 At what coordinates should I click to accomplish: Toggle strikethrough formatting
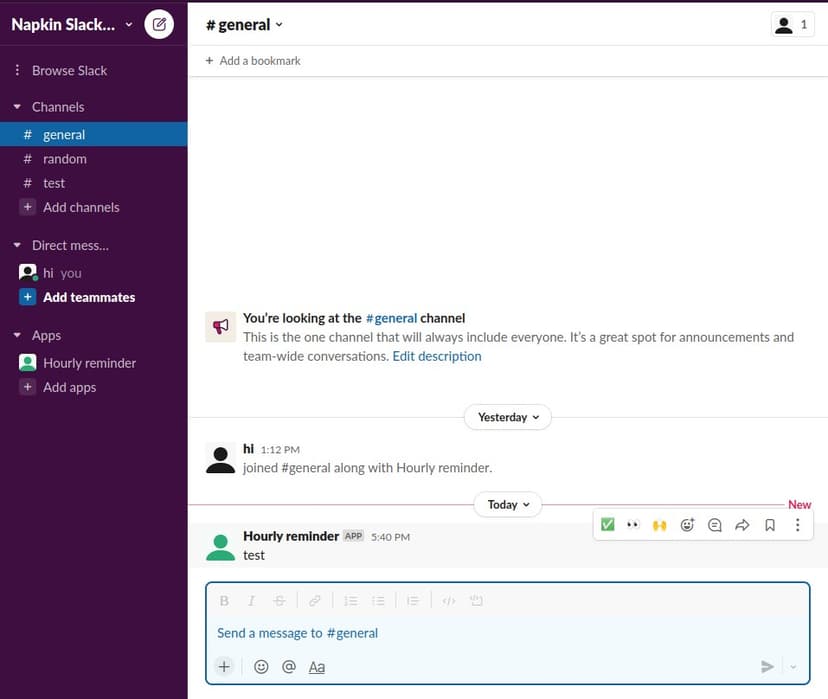point(279,601)
